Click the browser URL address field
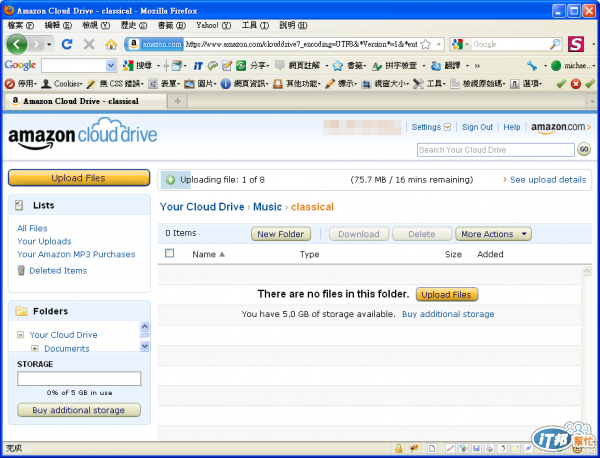 tap(302, 44)
